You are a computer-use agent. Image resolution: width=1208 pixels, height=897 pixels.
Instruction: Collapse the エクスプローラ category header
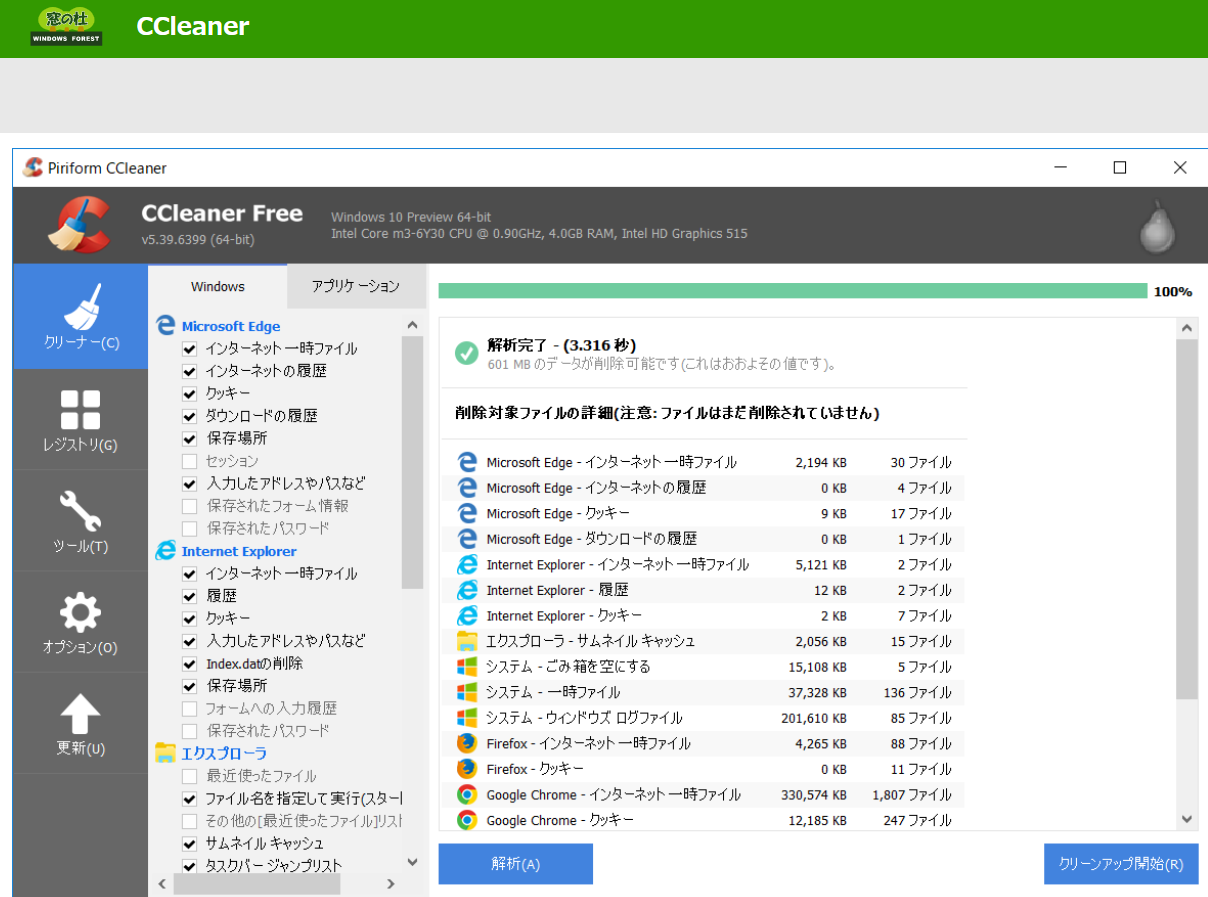(x=223, y=753)
